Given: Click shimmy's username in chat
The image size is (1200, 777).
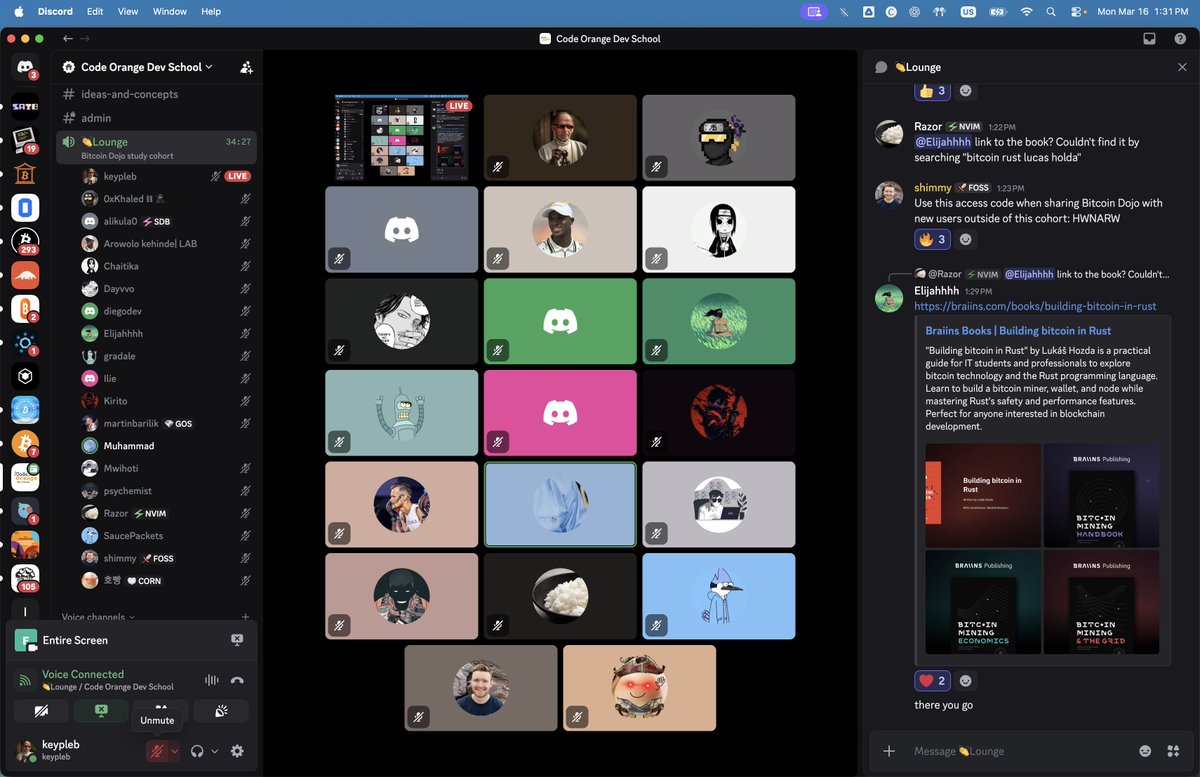Looking at the screenshot, I should (x=933, y=188).
